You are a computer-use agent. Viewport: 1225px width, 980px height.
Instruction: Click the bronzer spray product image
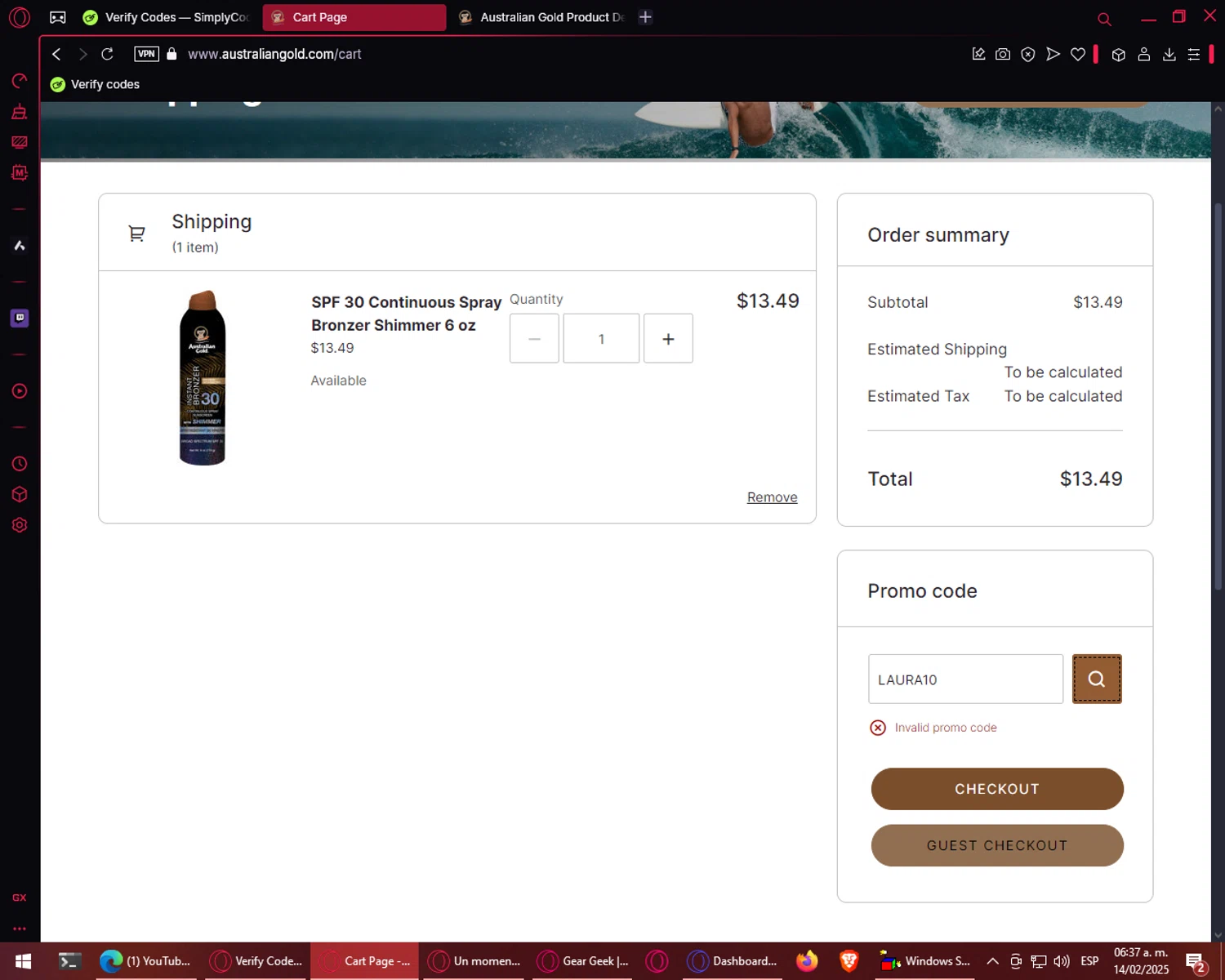click(203, 378)
